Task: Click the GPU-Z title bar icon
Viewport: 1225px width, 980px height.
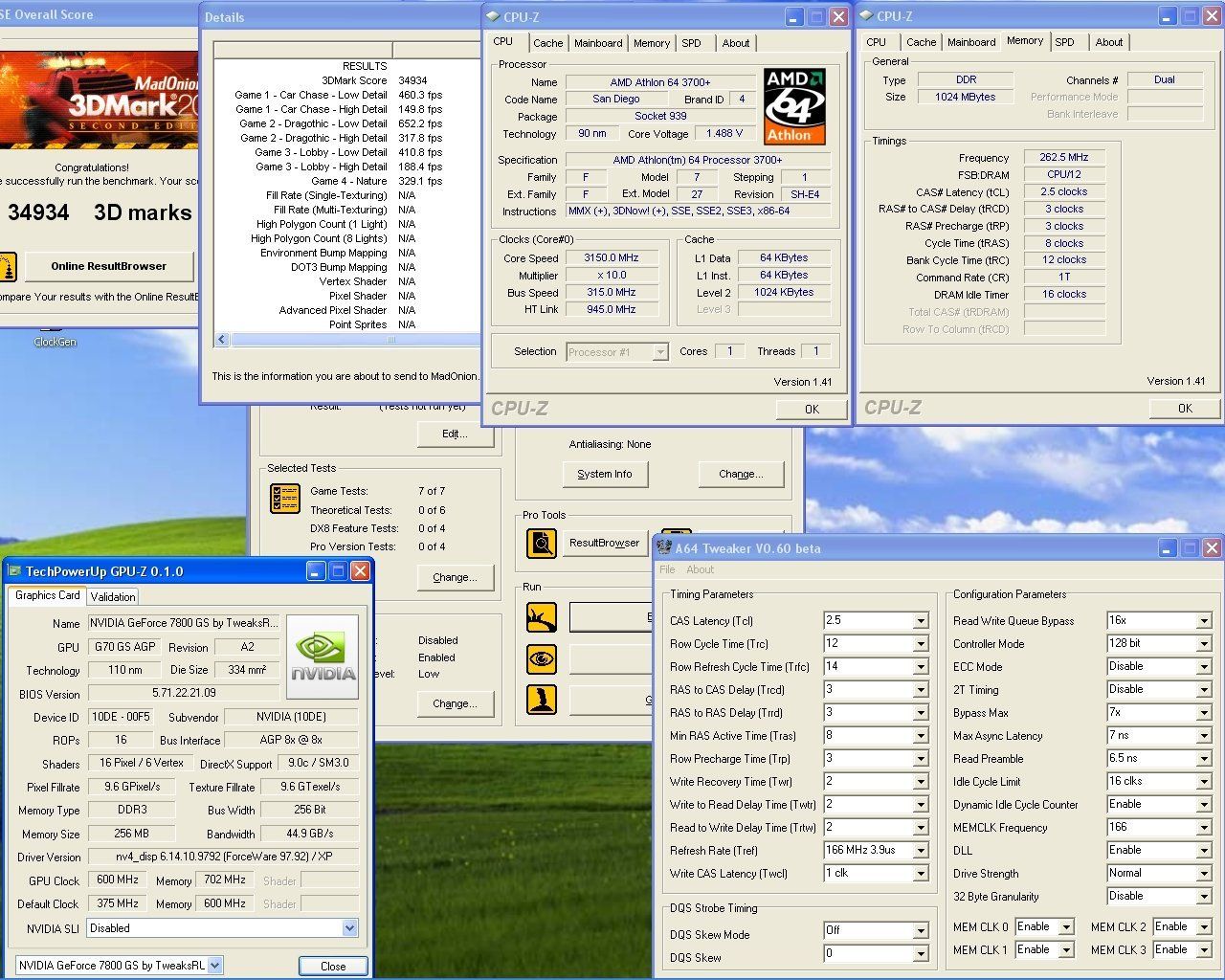Action: 14,571
